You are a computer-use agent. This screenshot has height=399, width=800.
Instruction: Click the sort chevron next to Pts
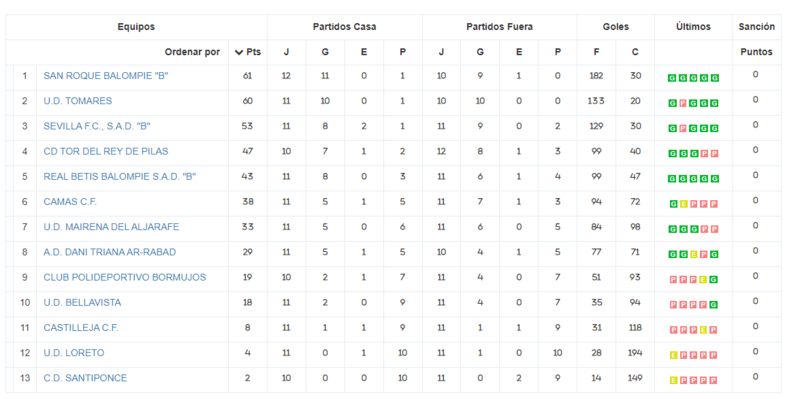(x=239, y=52)
